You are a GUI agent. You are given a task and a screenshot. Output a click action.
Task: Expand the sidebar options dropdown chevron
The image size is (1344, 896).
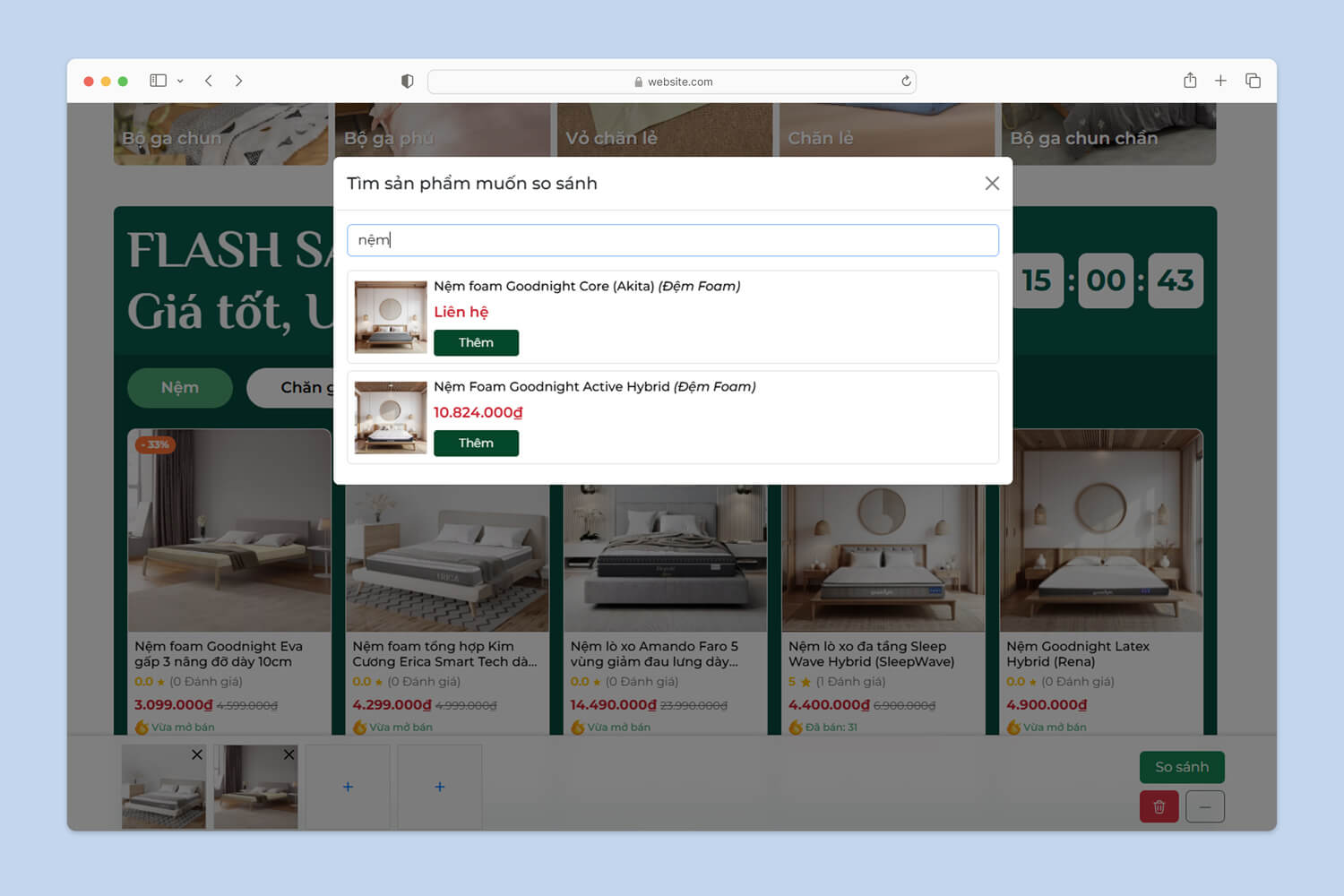pos(180,81)
